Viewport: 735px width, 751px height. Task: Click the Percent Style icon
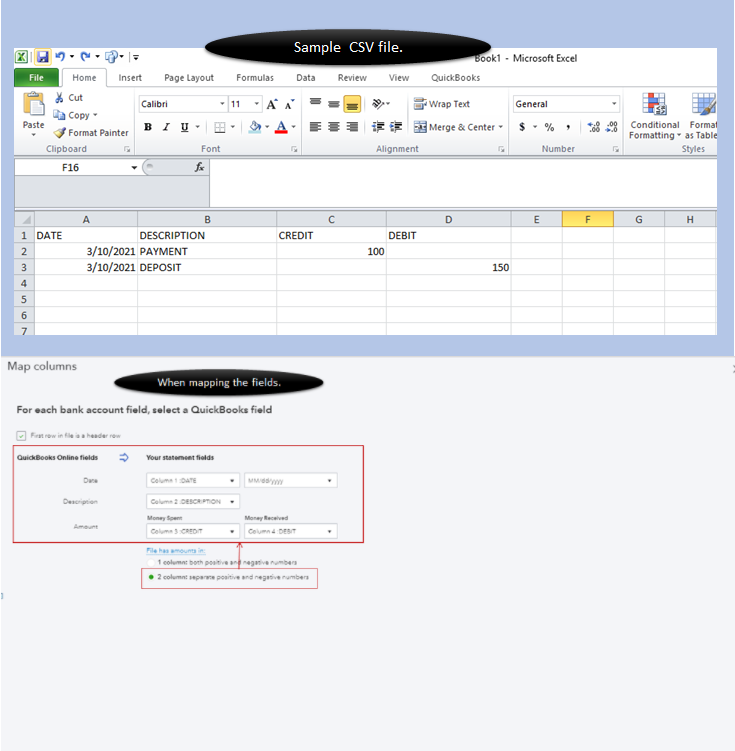click(x=549, y=127)
